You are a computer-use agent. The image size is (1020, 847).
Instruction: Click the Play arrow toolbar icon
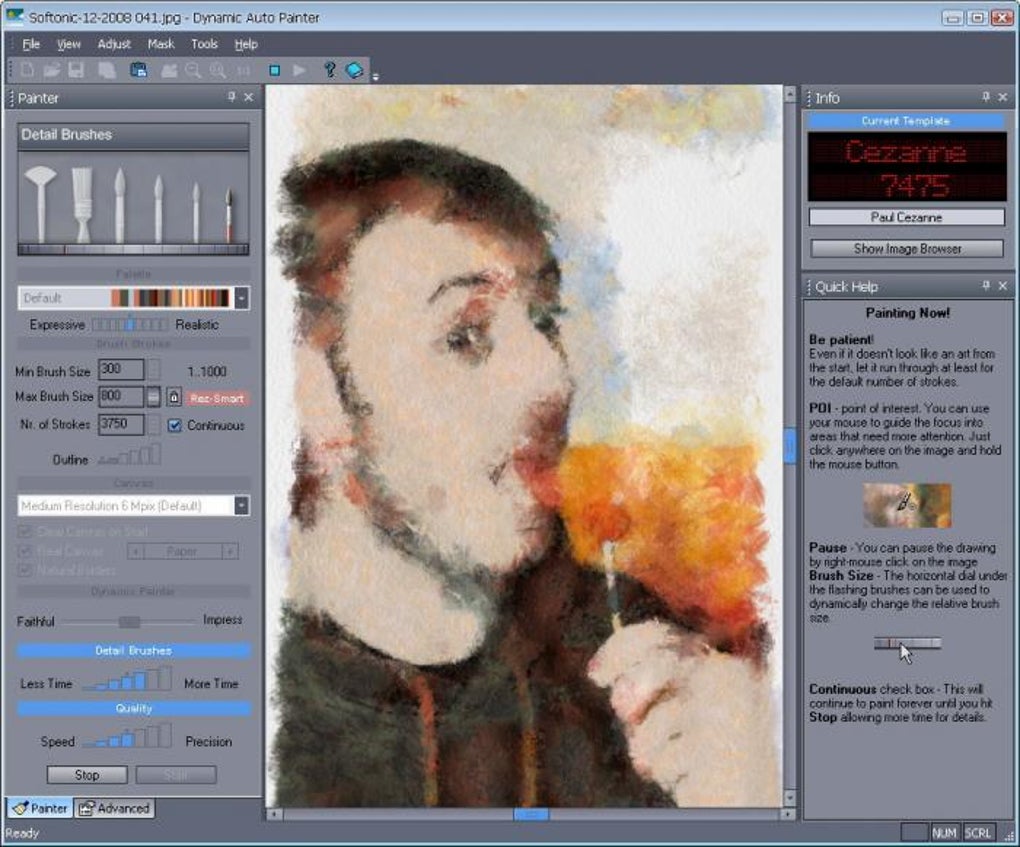click(299, 70)
